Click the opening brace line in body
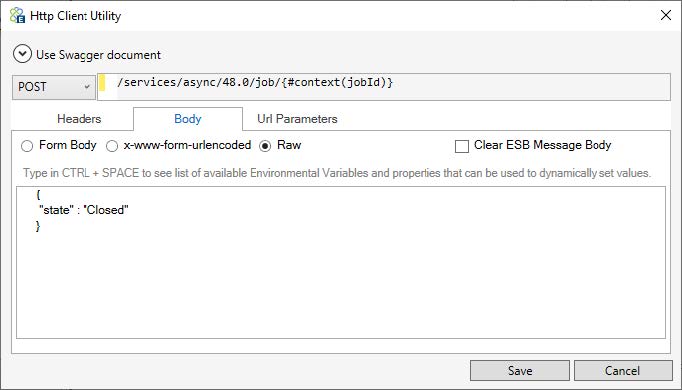 pos(38,194)
